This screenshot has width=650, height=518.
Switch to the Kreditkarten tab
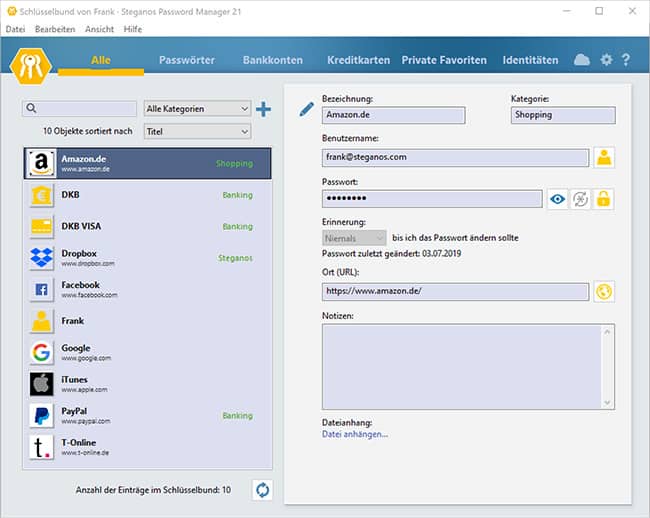pyautogui.click(x=359, y=60)
